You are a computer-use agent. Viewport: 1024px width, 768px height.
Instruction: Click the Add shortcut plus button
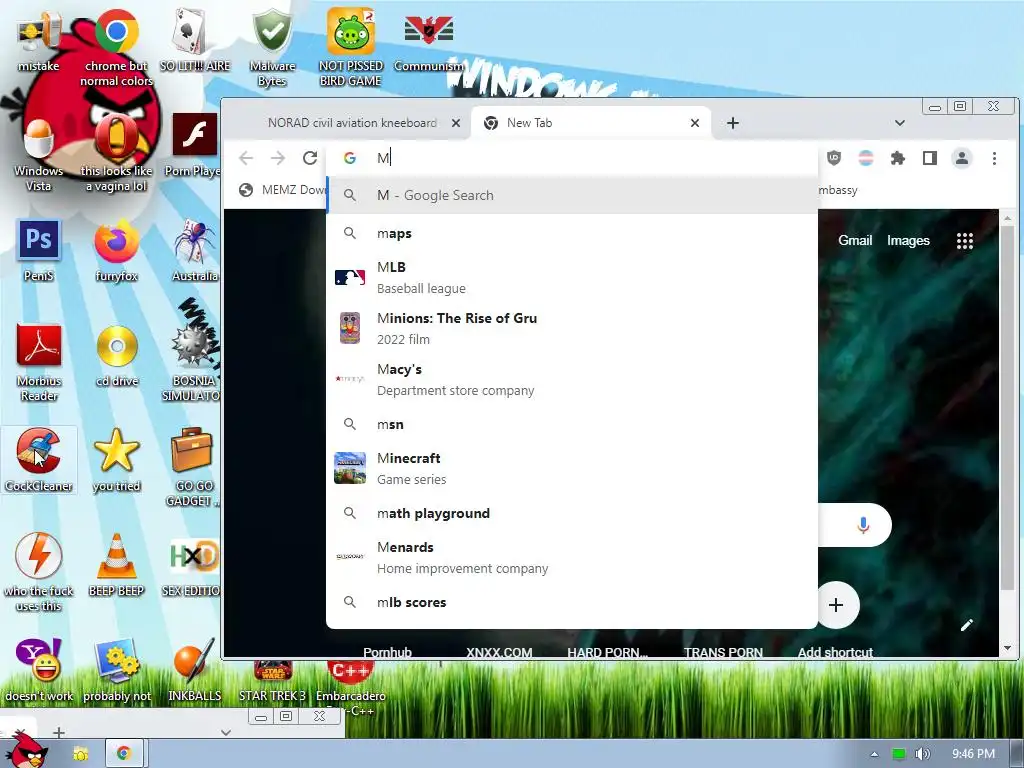[x=835, y=605]
